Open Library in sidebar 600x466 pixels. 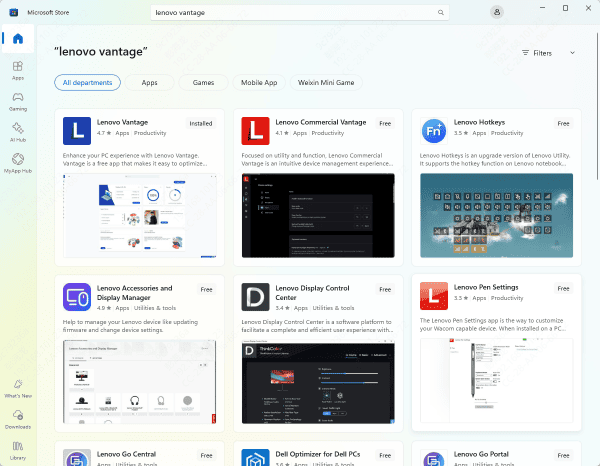coord(18,450)
